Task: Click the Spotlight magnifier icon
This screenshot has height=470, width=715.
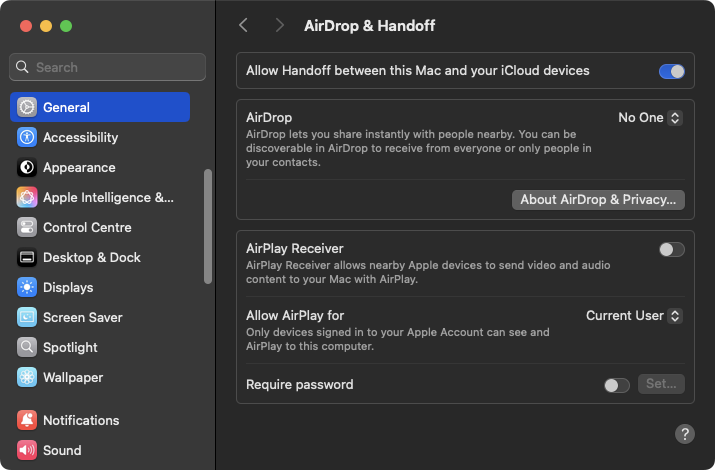Action: coord(27,347)
